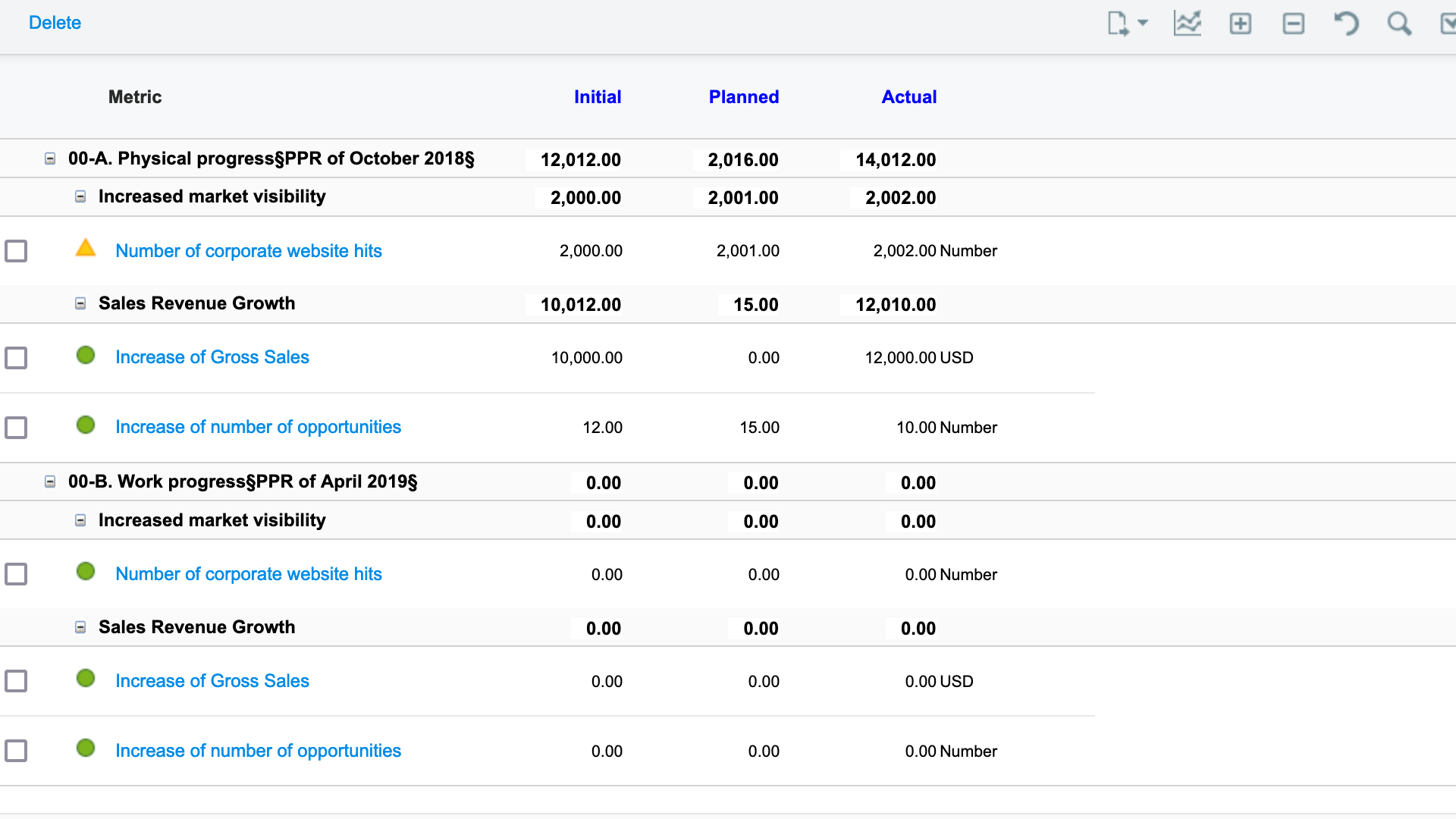Screen dimensions: 1456x819
Task: Collapse the 00-B. Work progress group
Action: click(x=50, y=482)
